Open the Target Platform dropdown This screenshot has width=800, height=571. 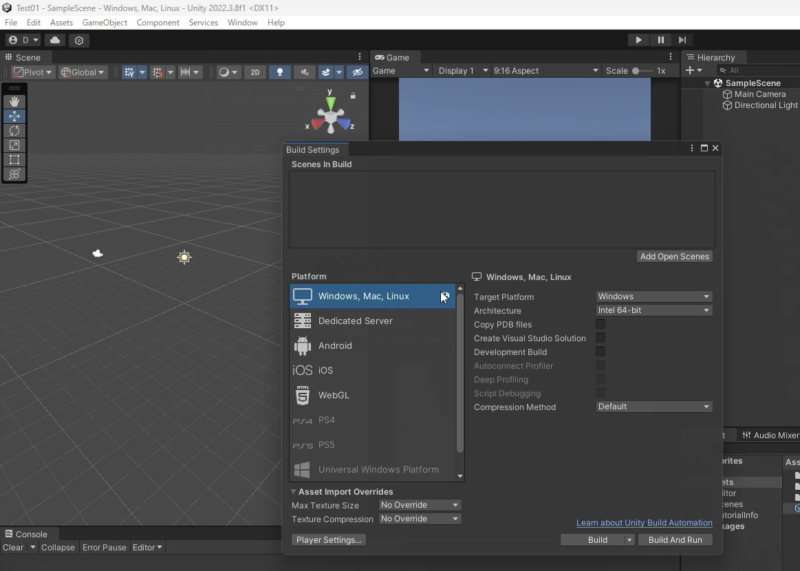tap(653, 297)
